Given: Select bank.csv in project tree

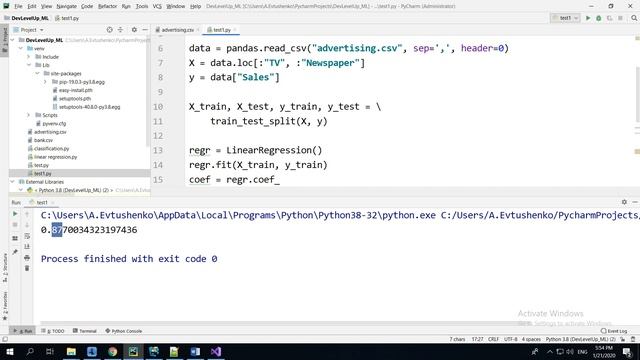Looking at the screenshot, I should (43, 140).
